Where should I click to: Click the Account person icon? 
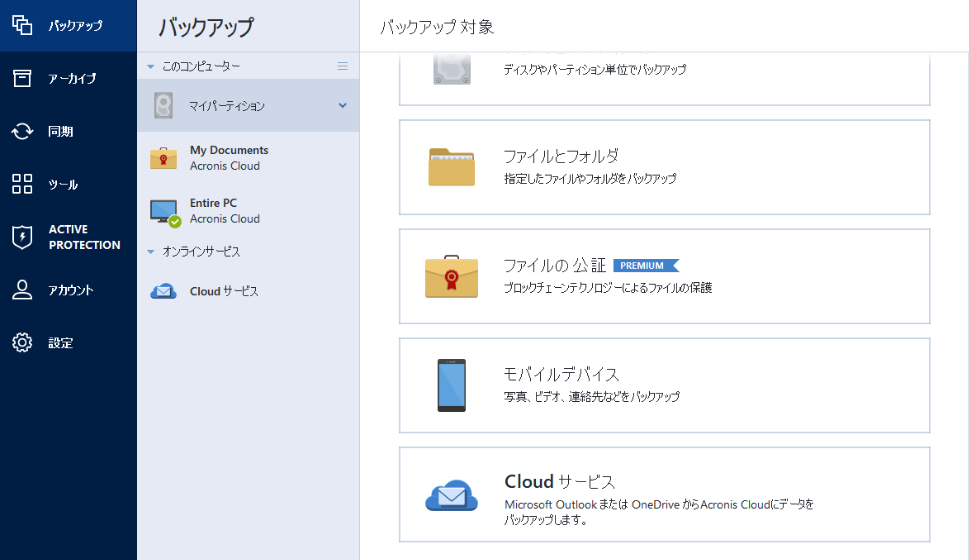click(x=22, y=290)
